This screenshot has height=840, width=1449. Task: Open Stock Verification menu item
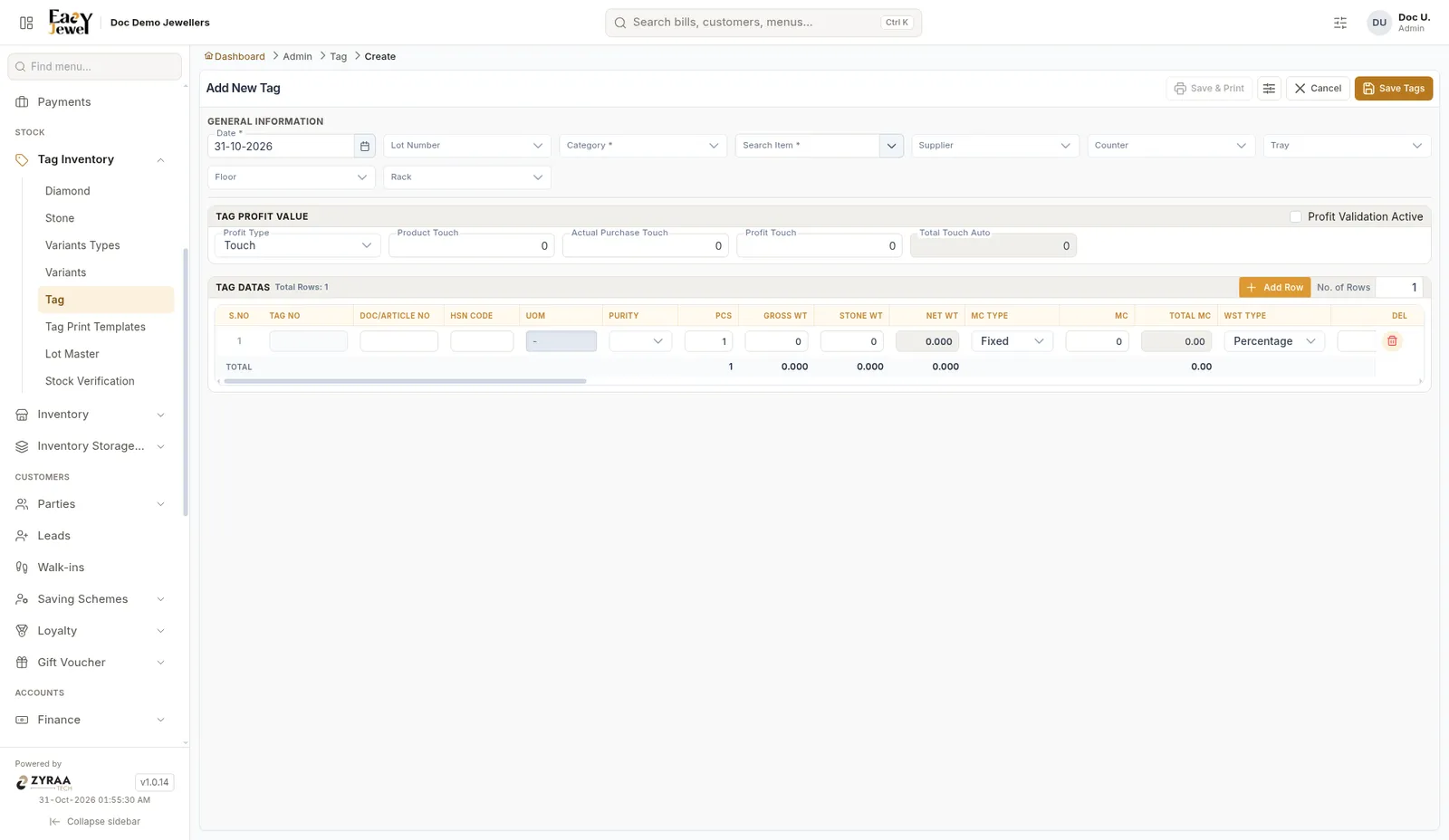[90, 381]
